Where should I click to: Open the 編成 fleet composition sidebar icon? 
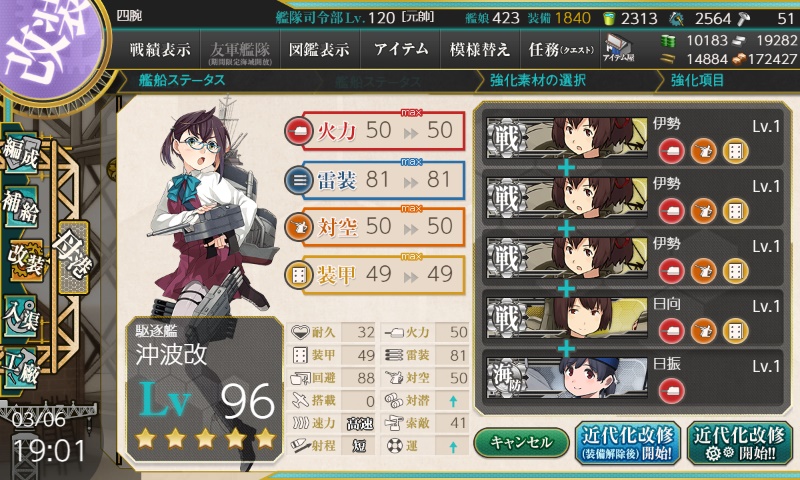(x=22, y=153)
